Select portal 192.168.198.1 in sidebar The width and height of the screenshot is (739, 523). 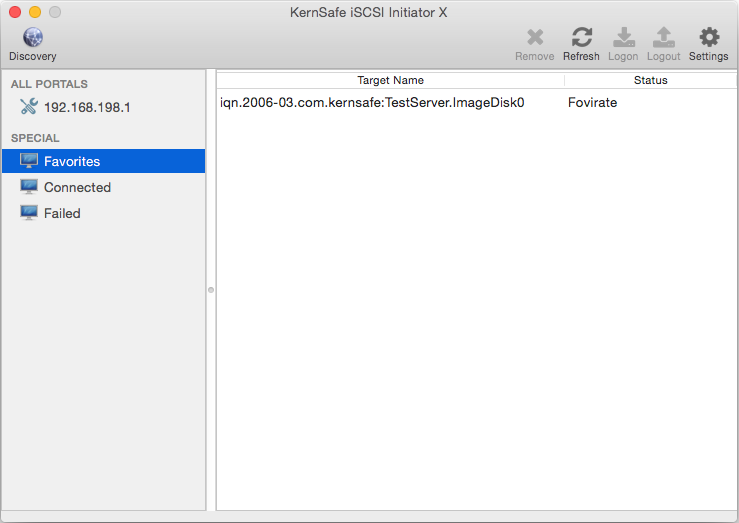pos(104,107)
